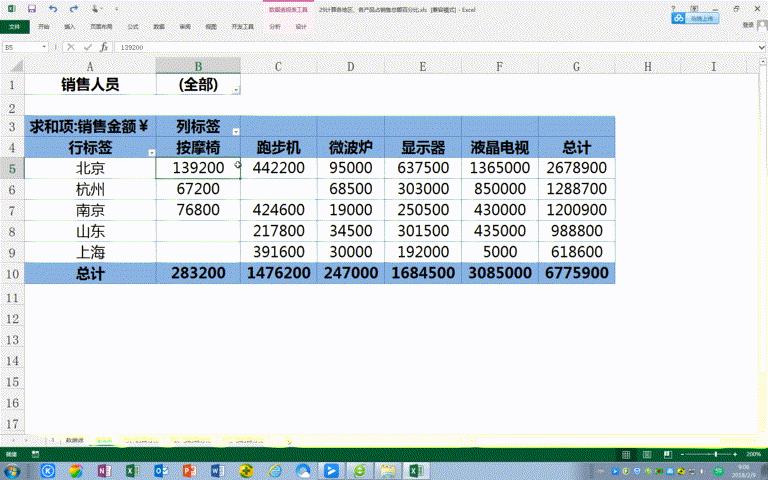Screen dimensions: 768x480
Task: Switch to the 审阅 (Review) ribbon tab
Action: coord(185,26)
